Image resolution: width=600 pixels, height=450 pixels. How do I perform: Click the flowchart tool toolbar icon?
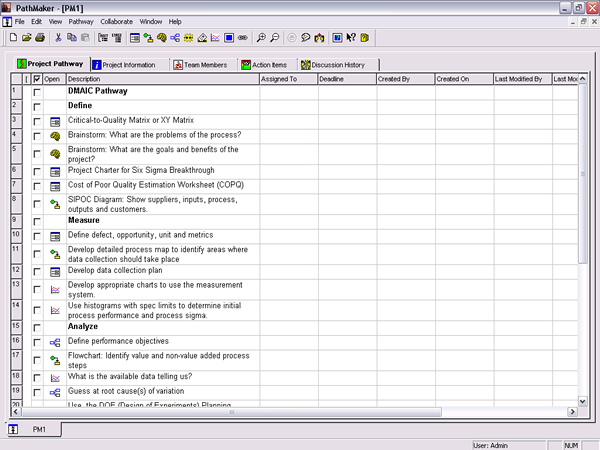tap(148, 38)
